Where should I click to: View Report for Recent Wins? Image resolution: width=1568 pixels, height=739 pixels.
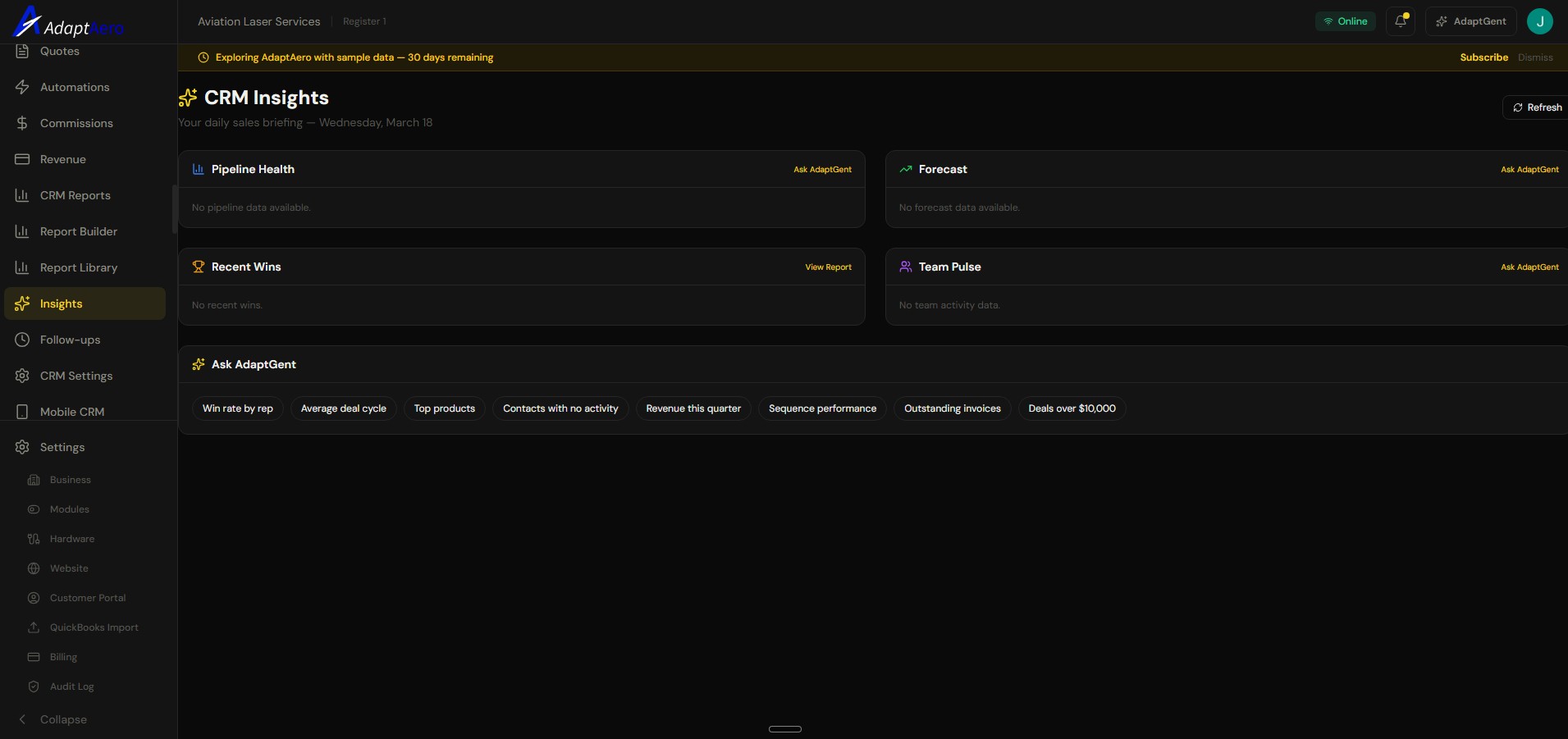click(828, 267)
